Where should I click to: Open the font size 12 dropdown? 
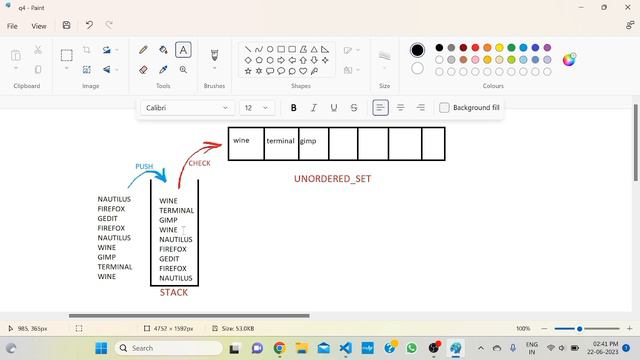click(257, 108)
